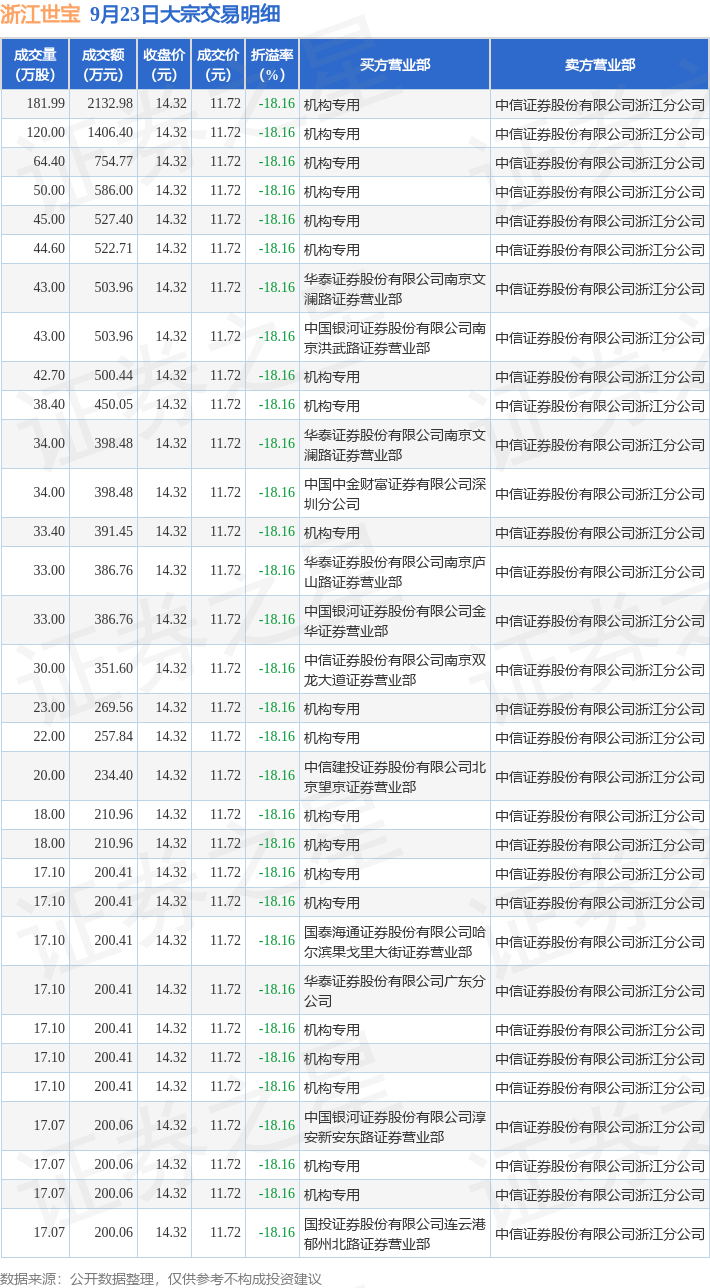Click buyer 中信建投证券北京望京证券营业部
Image resolution: width=710 pixels, height=1288 pixels.
(395, 776)
